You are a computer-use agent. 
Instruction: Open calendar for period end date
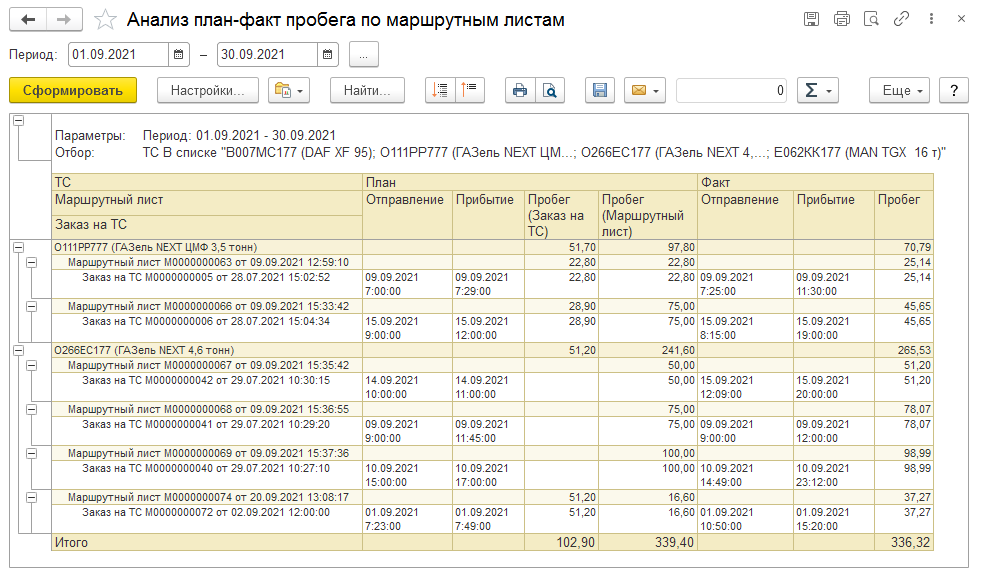tap(326, 55)
